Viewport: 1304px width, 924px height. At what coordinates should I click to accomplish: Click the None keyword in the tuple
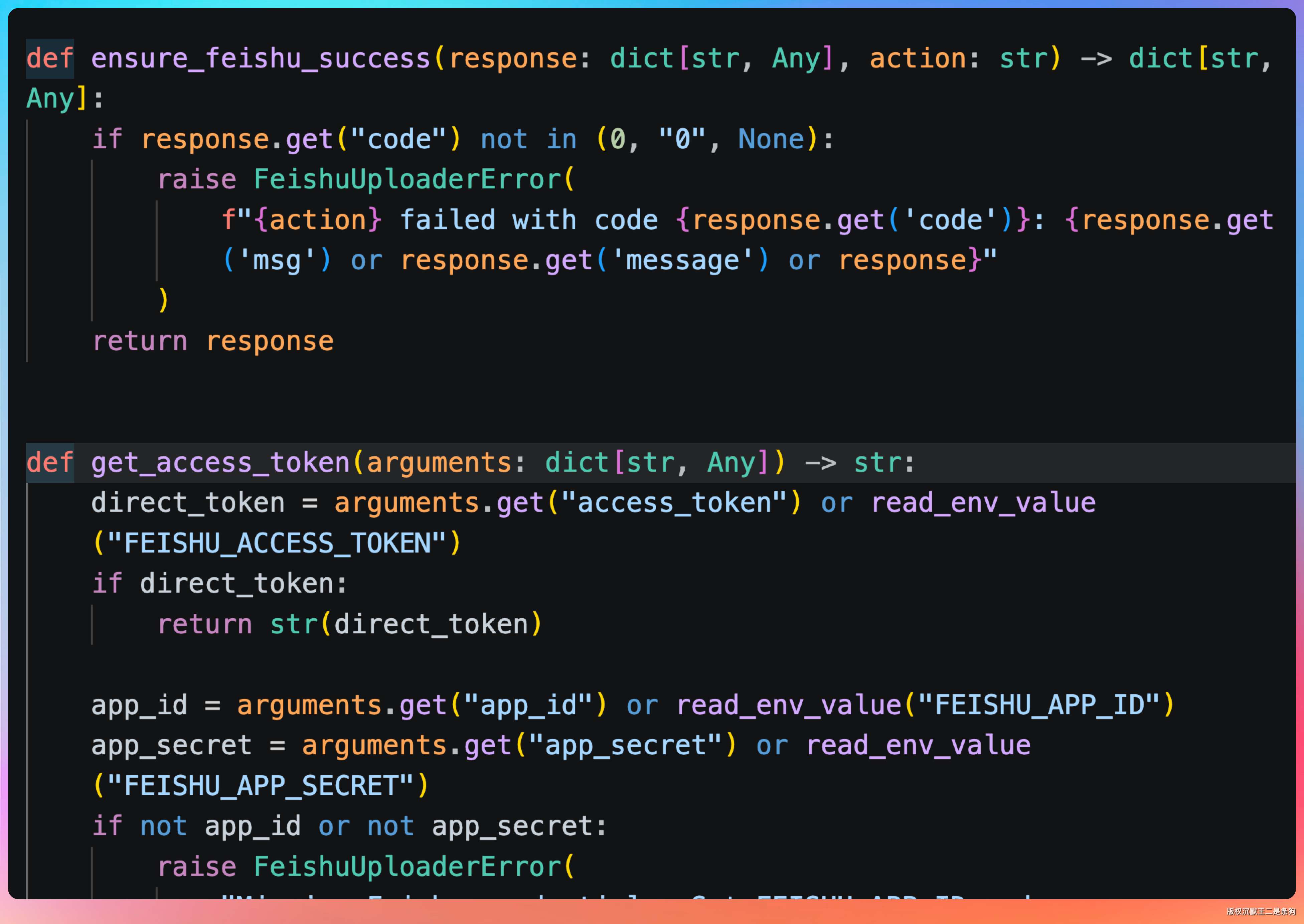point(771,139)
